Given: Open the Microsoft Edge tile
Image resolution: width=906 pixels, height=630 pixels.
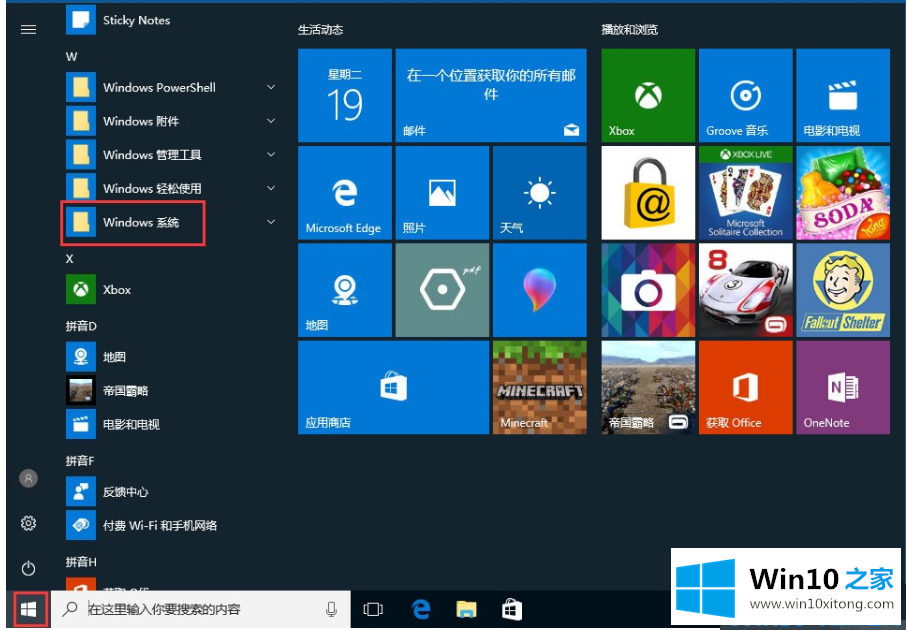Looking at the screenshot, I should tap(344, 192).
